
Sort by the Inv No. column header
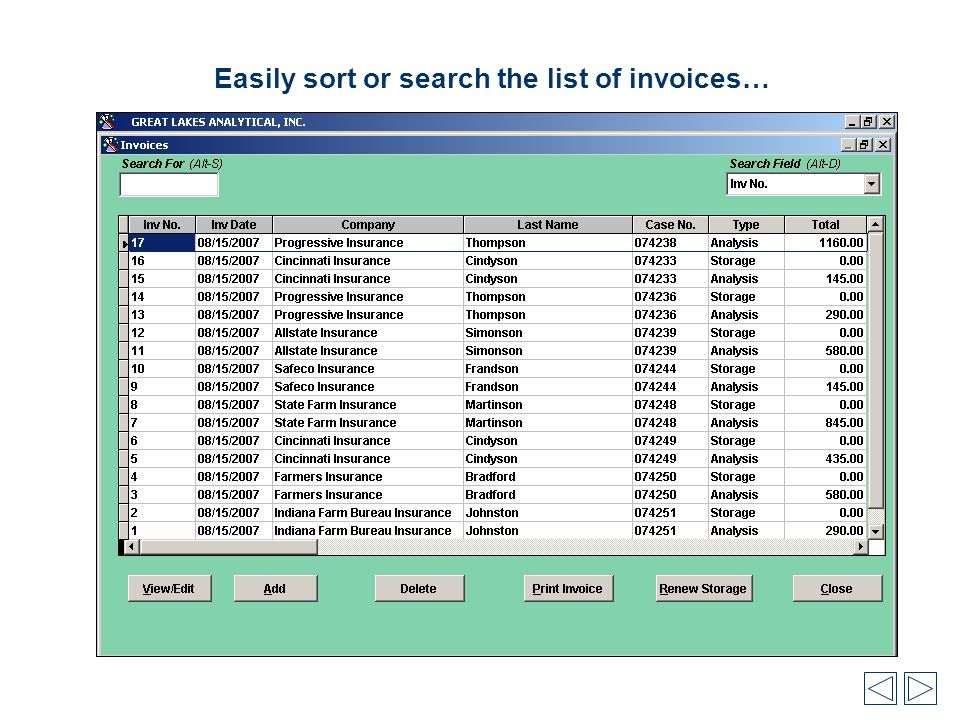click(x=162, y=225)
